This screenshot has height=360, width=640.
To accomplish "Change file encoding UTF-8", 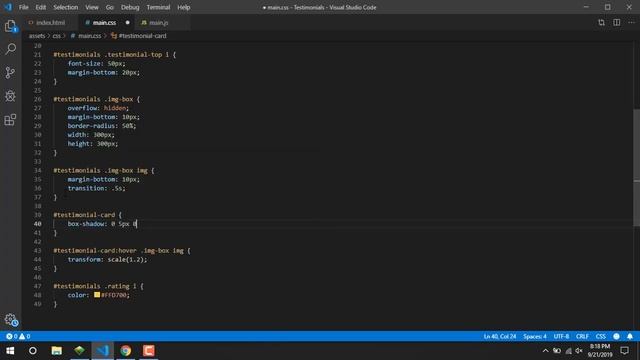I will point(561,336).
